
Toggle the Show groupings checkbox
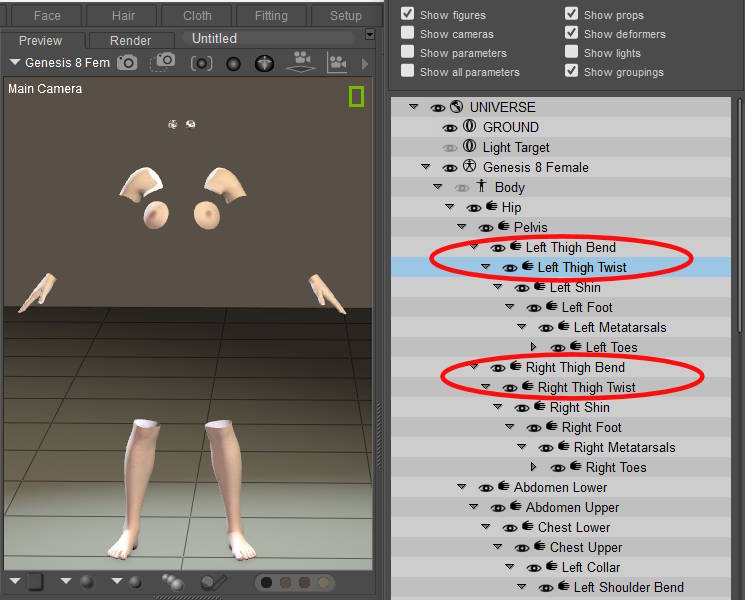pyautogui.click(x=572, y=71)
